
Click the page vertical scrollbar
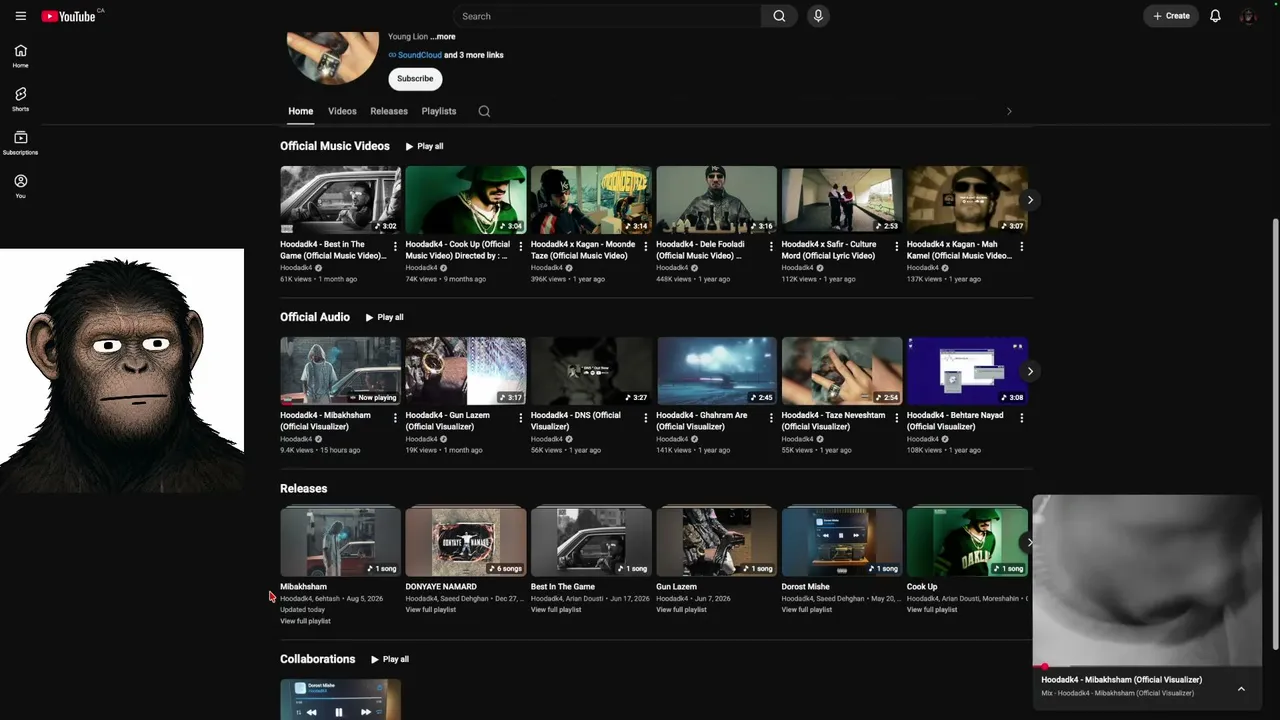coord(1275,433)
